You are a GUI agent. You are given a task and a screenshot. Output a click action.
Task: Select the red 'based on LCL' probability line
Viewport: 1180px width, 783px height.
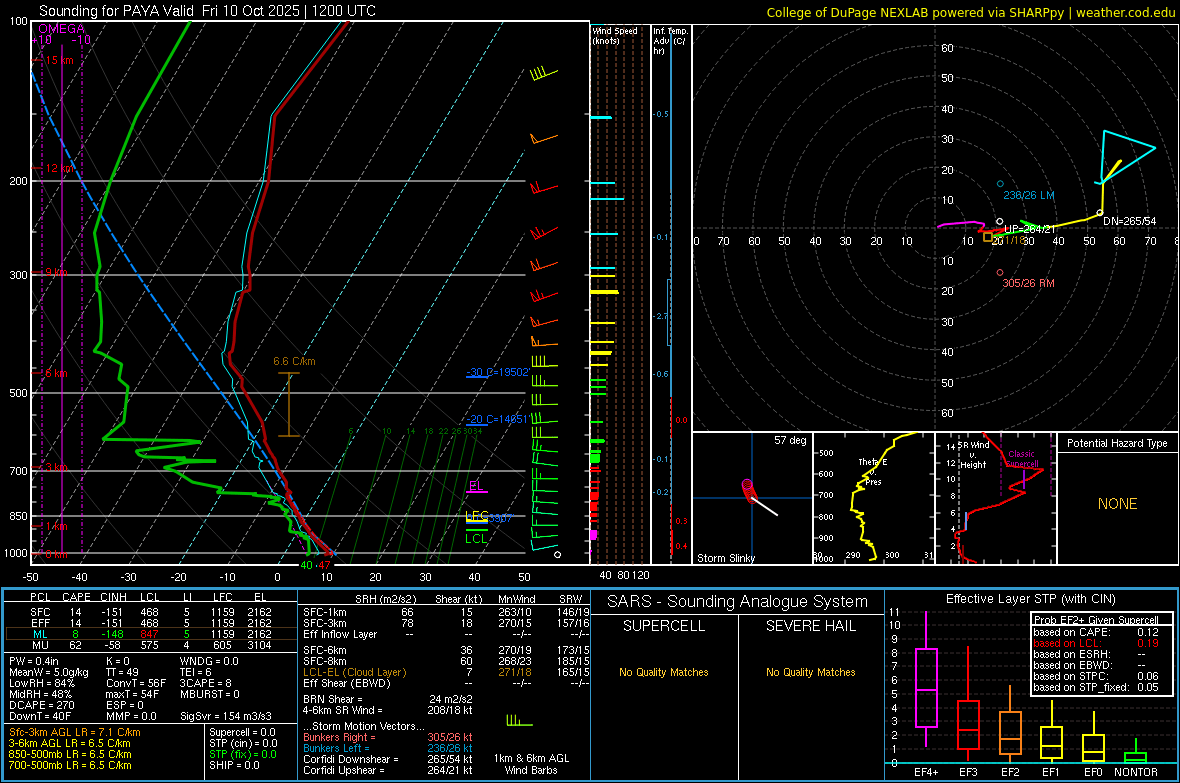click(1096, 643)
